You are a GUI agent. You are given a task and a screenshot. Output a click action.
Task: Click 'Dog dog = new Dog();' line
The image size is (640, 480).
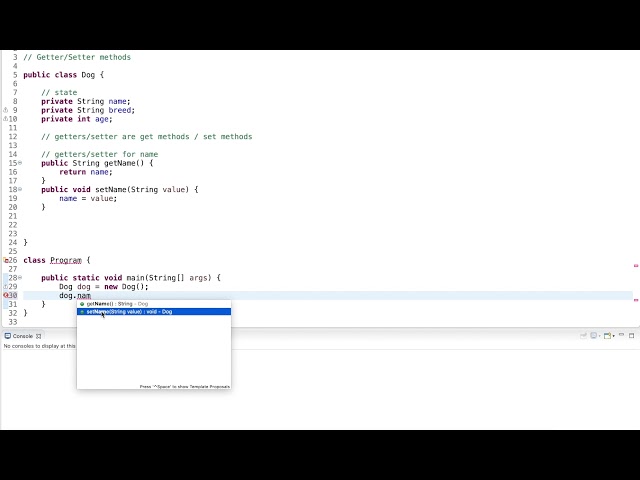104,287
